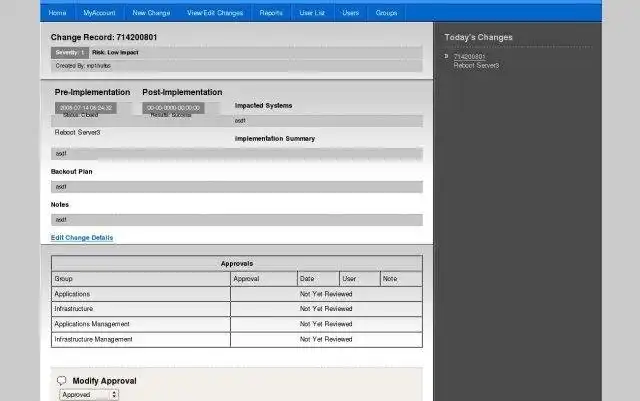This screenshot has width=640, height=401.
Task: Click the Note column header
Action: pos(401,278)
